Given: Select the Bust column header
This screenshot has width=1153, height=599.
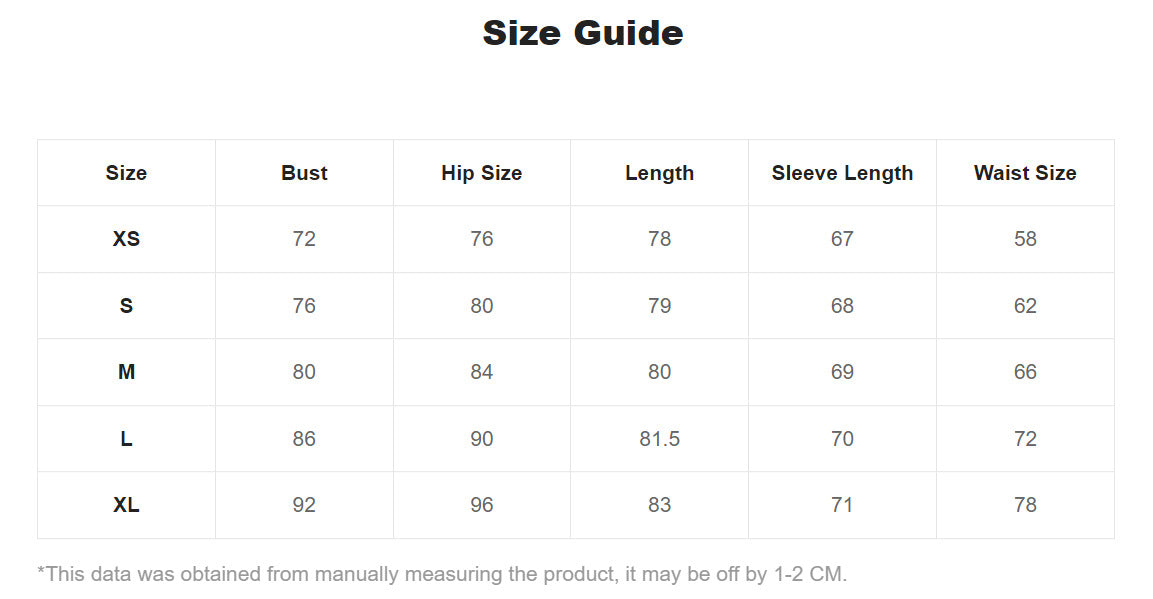Looking at the screenshot, I should [304, 173].
